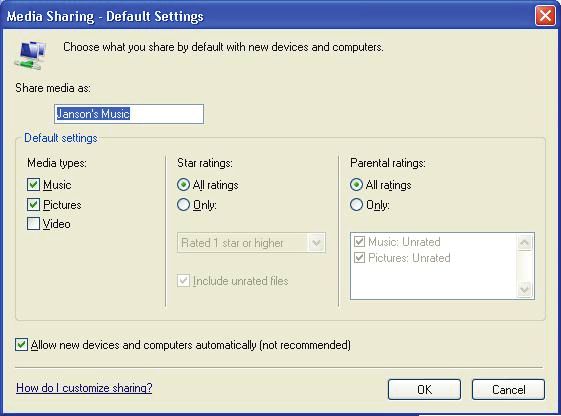Toggle Include unrated files checkbox
The image size is (561, 416).
pos(184,281)
